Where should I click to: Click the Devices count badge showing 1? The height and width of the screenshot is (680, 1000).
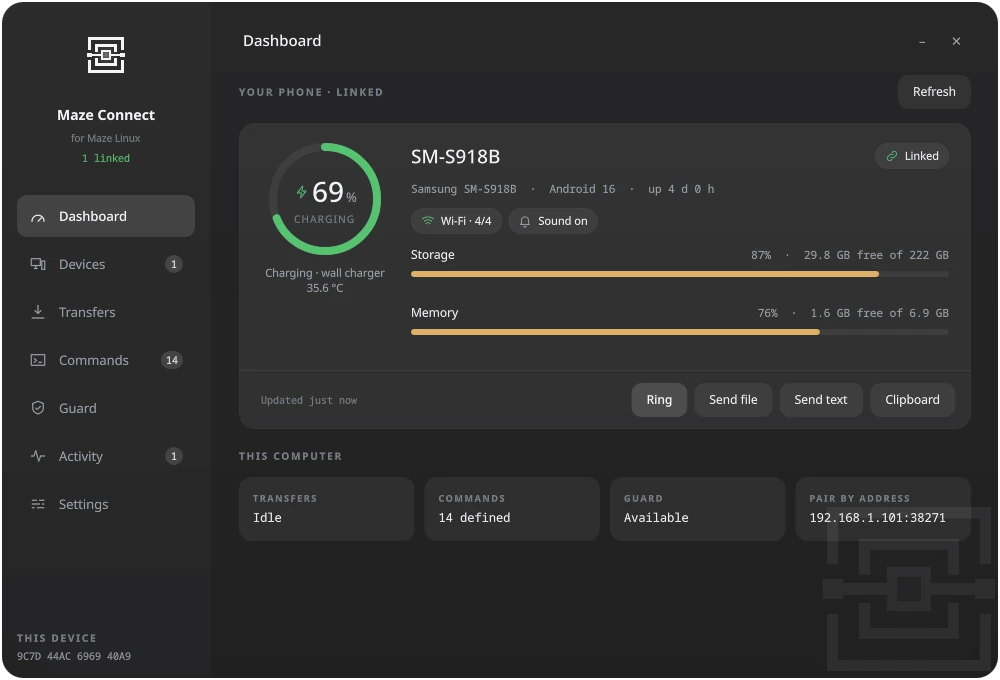(x=173, y=264)
